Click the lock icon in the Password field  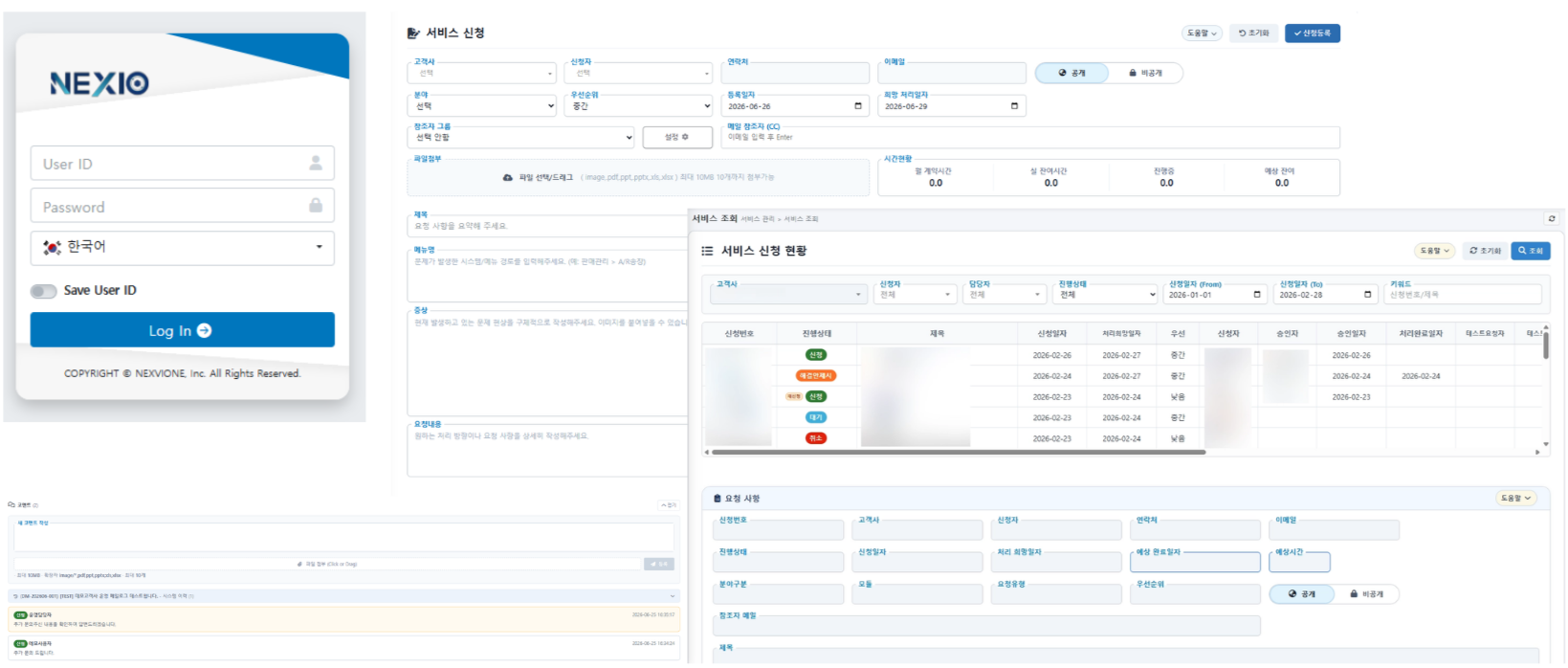click(x=316, y=206)
